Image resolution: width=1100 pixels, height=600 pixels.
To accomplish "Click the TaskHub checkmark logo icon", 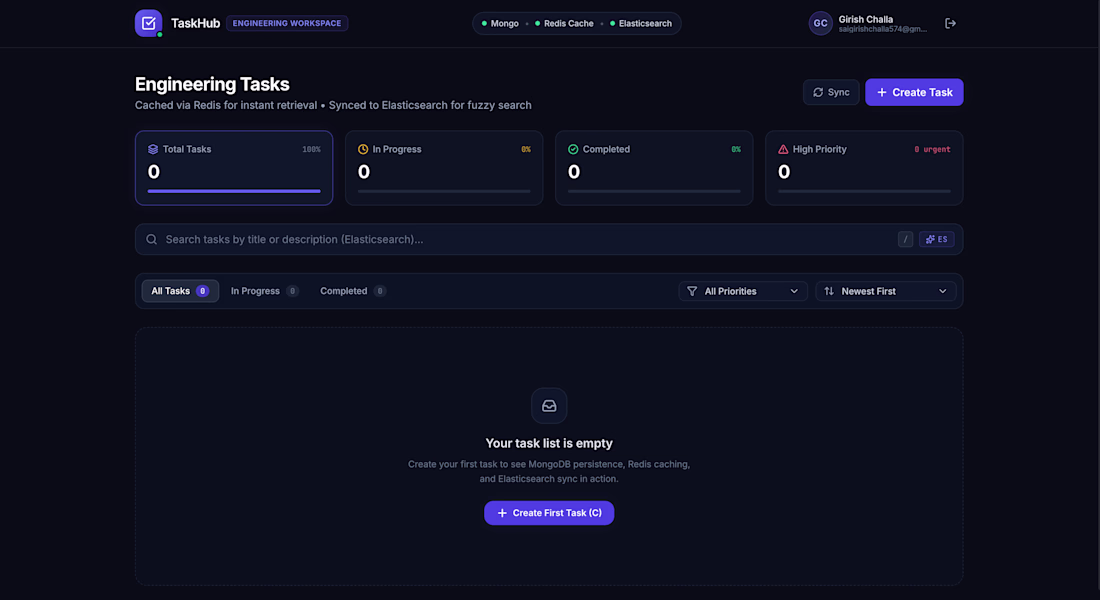I will tap(148, 23).
